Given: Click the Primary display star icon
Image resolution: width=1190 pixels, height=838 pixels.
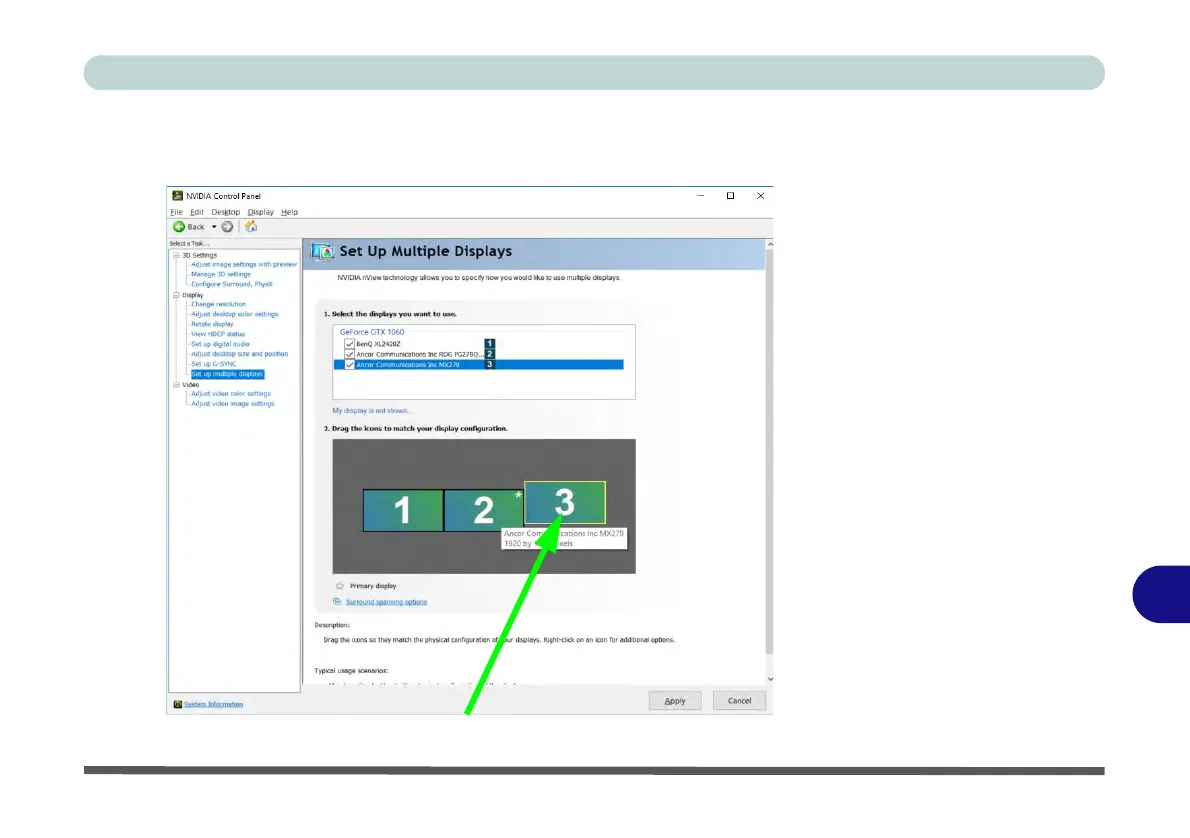Looking at the screenshot, I should (x=339, y=585).
